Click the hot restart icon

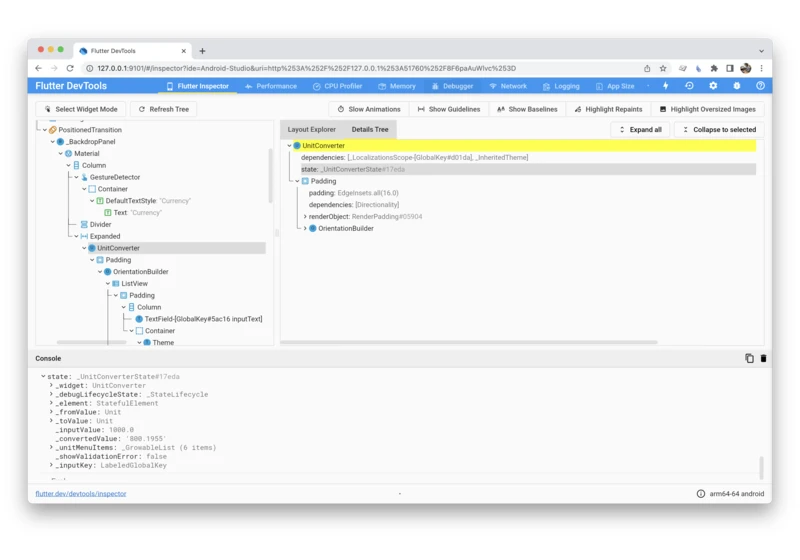click(x=689, y=86)
